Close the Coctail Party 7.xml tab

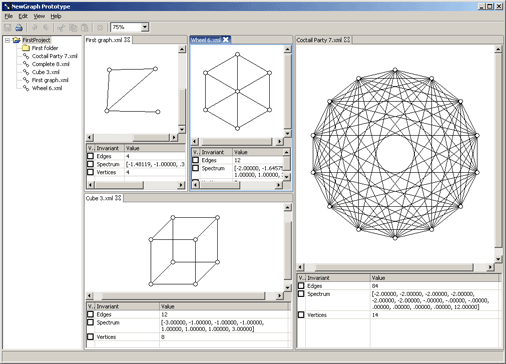[x=347, y=40]
